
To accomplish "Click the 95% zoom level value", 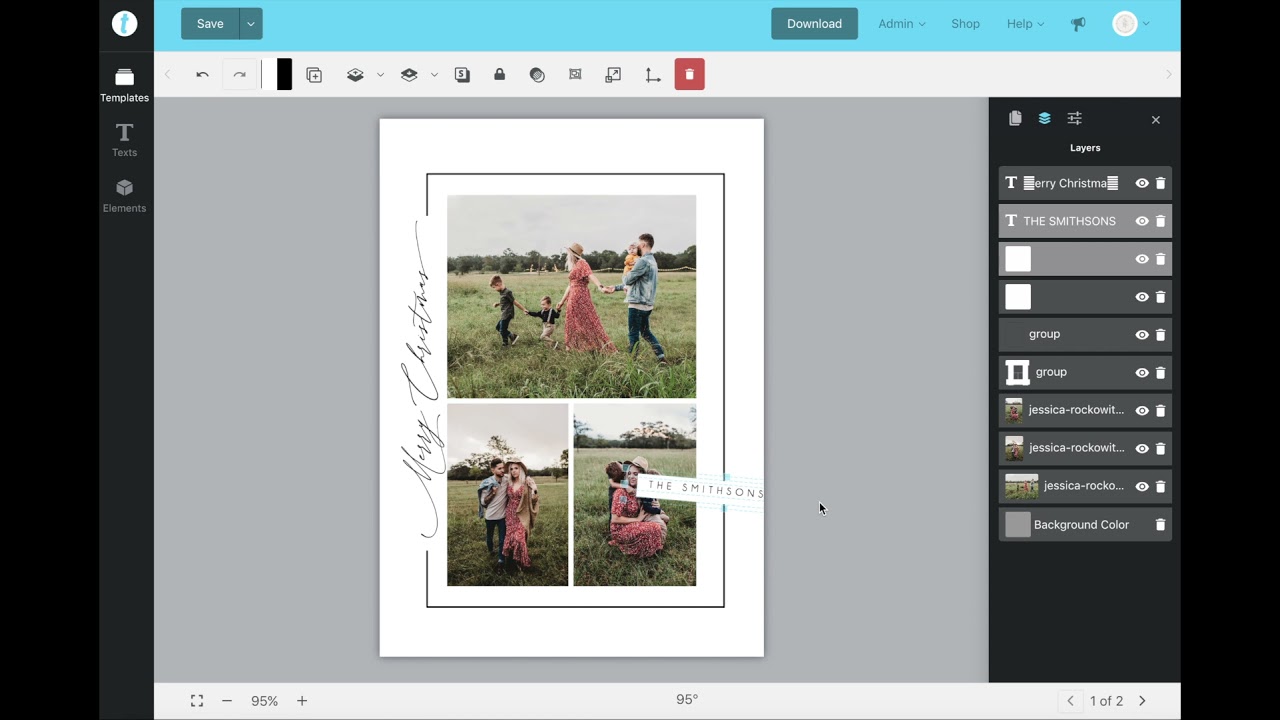I will pyautogui.click(x=264, y=701).
